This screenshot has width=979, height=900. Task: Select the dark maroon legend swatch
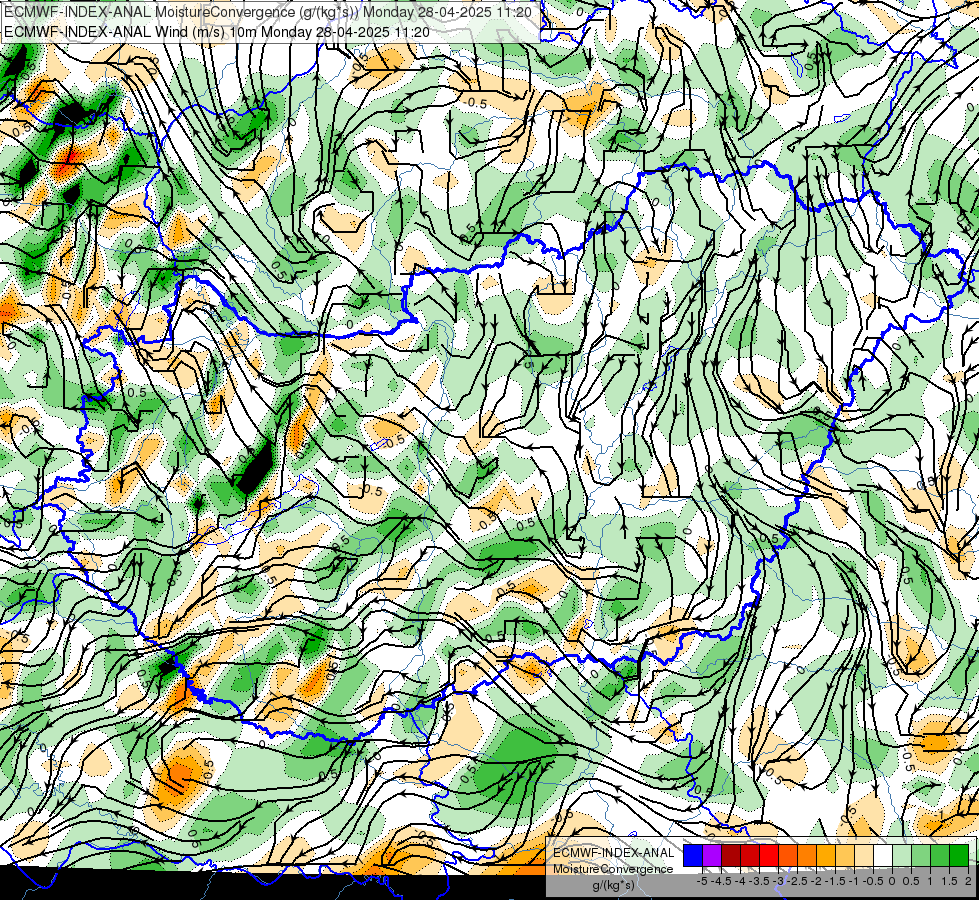coord(731,856)
